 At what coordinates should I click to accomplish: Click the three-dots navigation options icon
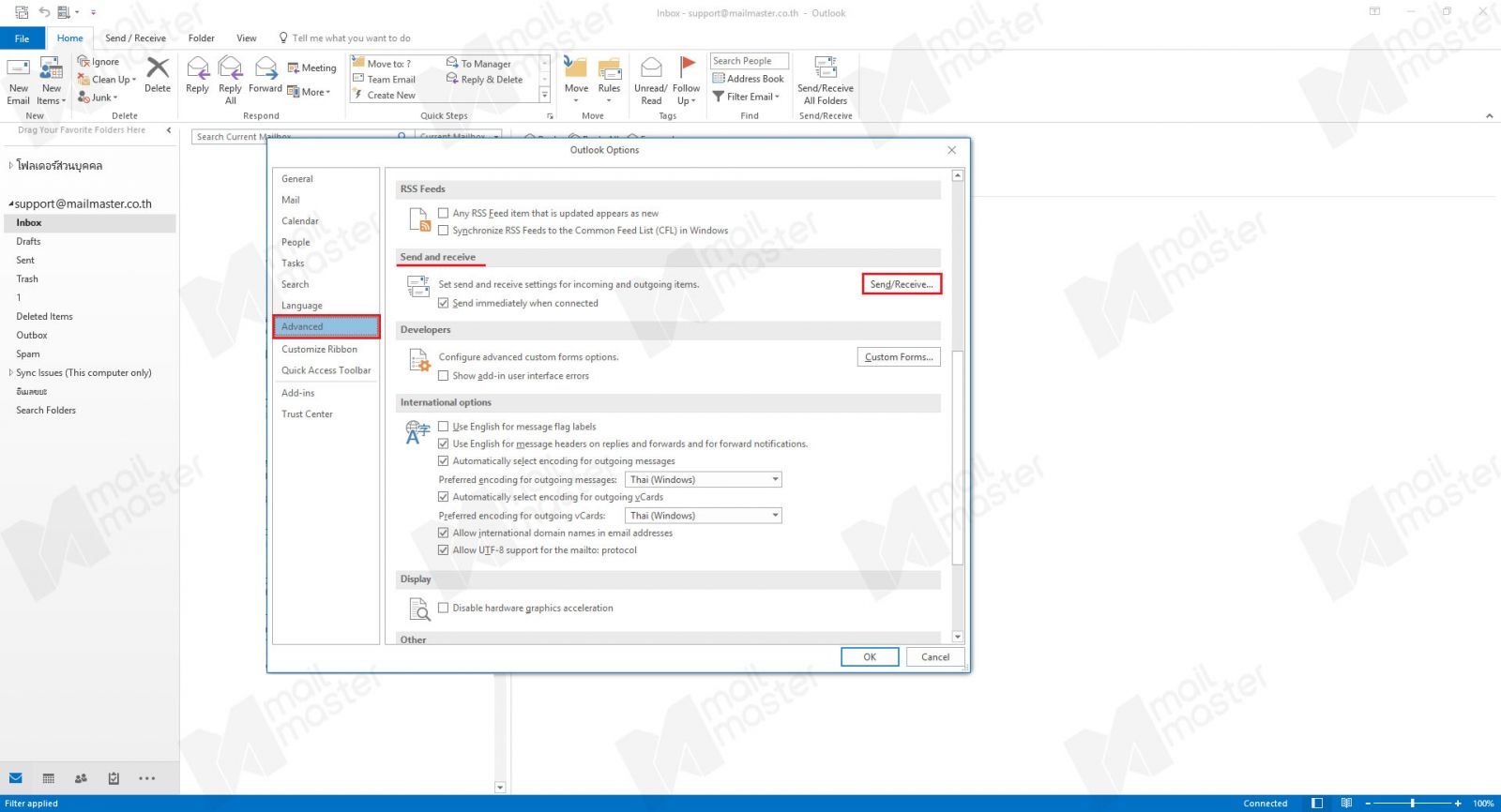tap(147, 778)
